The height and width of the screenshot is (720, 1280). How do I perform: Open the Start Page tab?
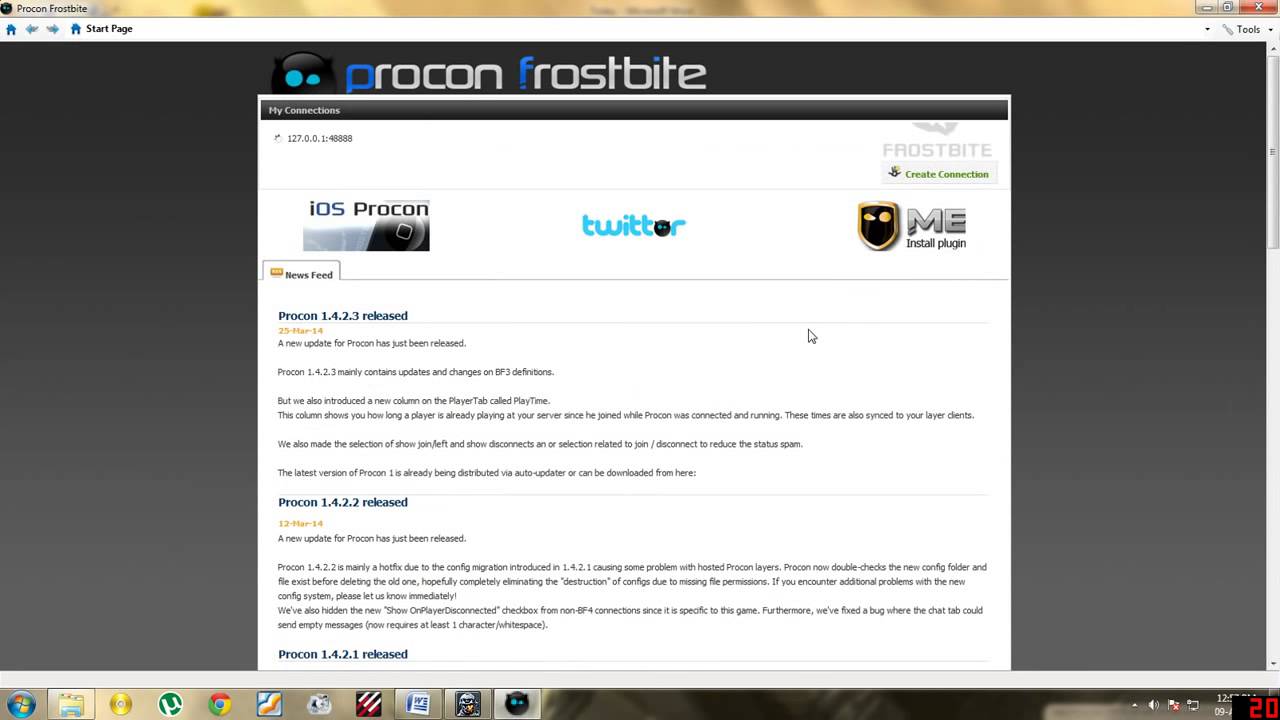point(101,29)
